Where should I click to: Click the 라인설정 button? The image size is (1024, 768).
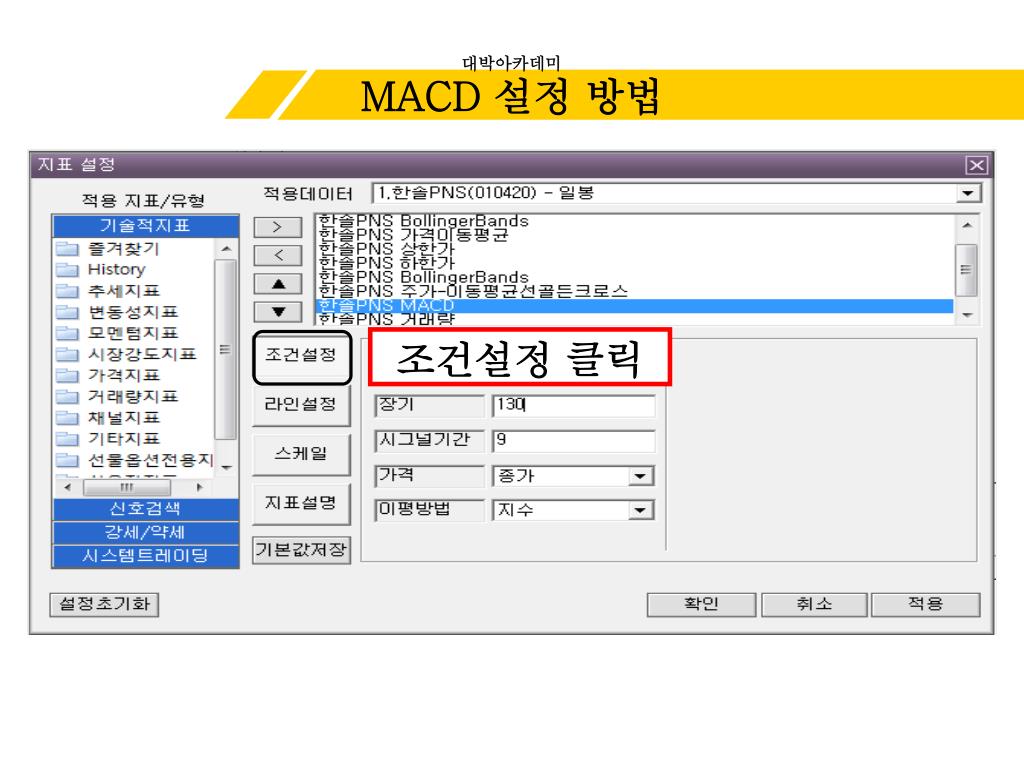pyautogui.click(x=301, y=405)
